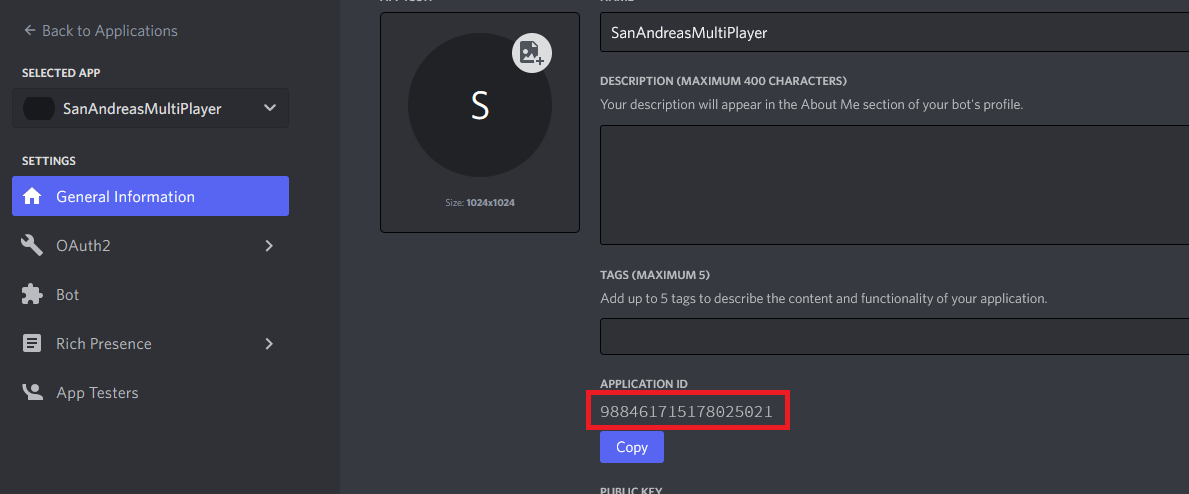1189x494 pixels.
Task: Click the home icon beside General Information
Action: pos(32,197)
